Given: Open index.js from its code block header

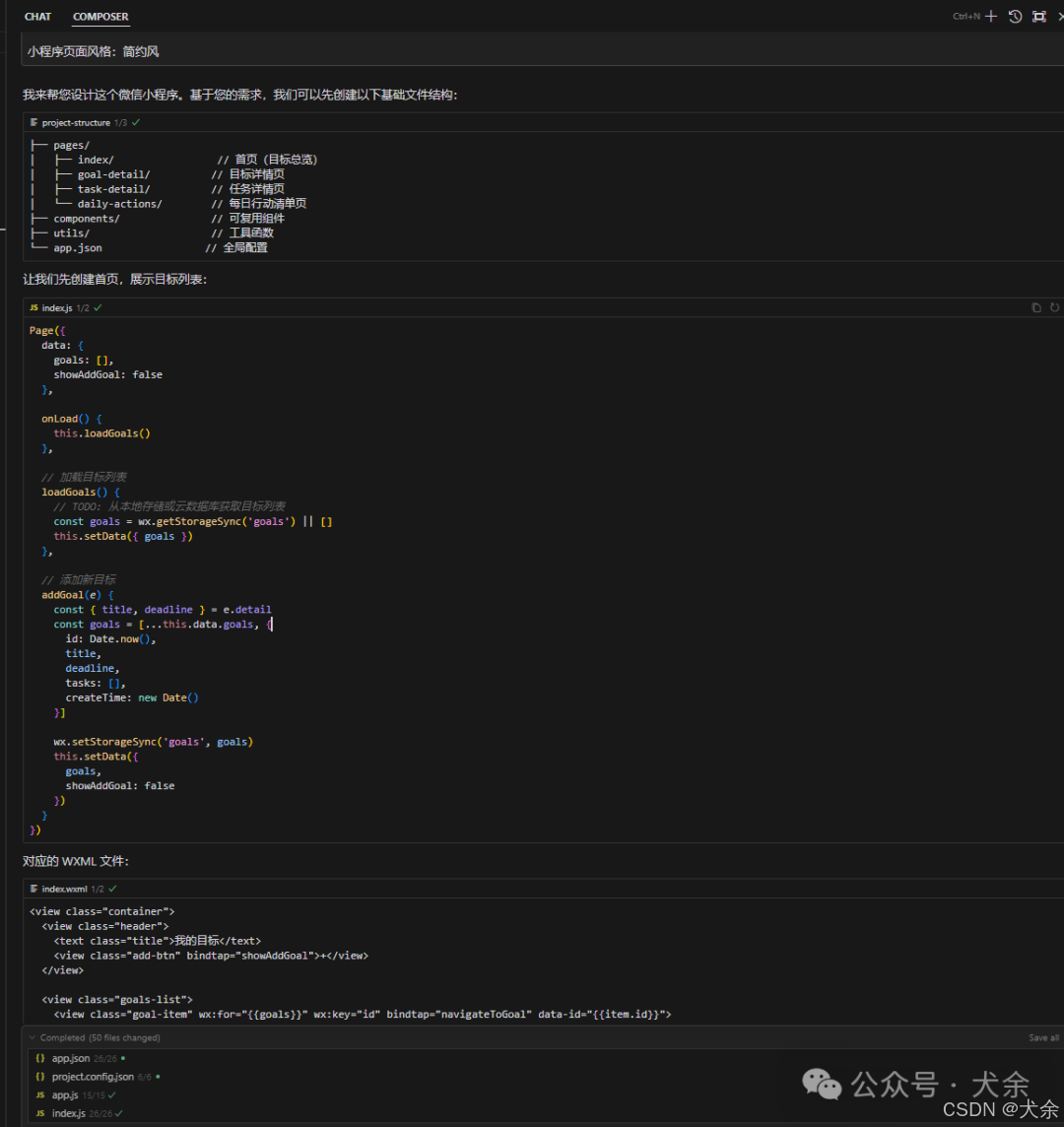Looking at the screenshot, I should point(57,307).
